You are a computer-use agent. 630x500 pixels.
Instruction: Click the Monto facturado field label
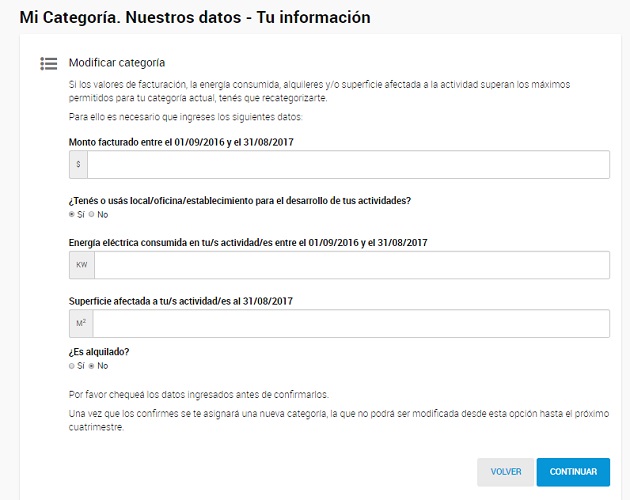click(x=180, y=142)
